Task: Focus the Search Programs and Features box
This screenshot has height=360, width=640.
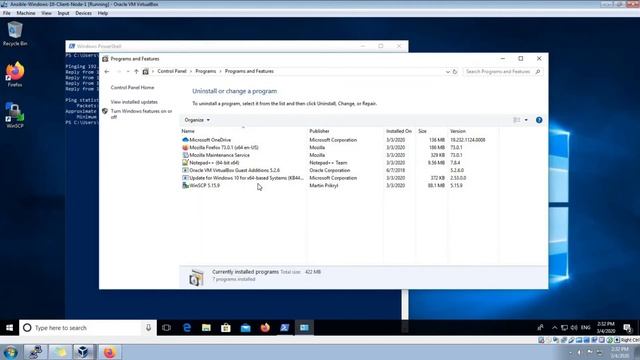Action: pyautogui.click(x=502, y=71)
